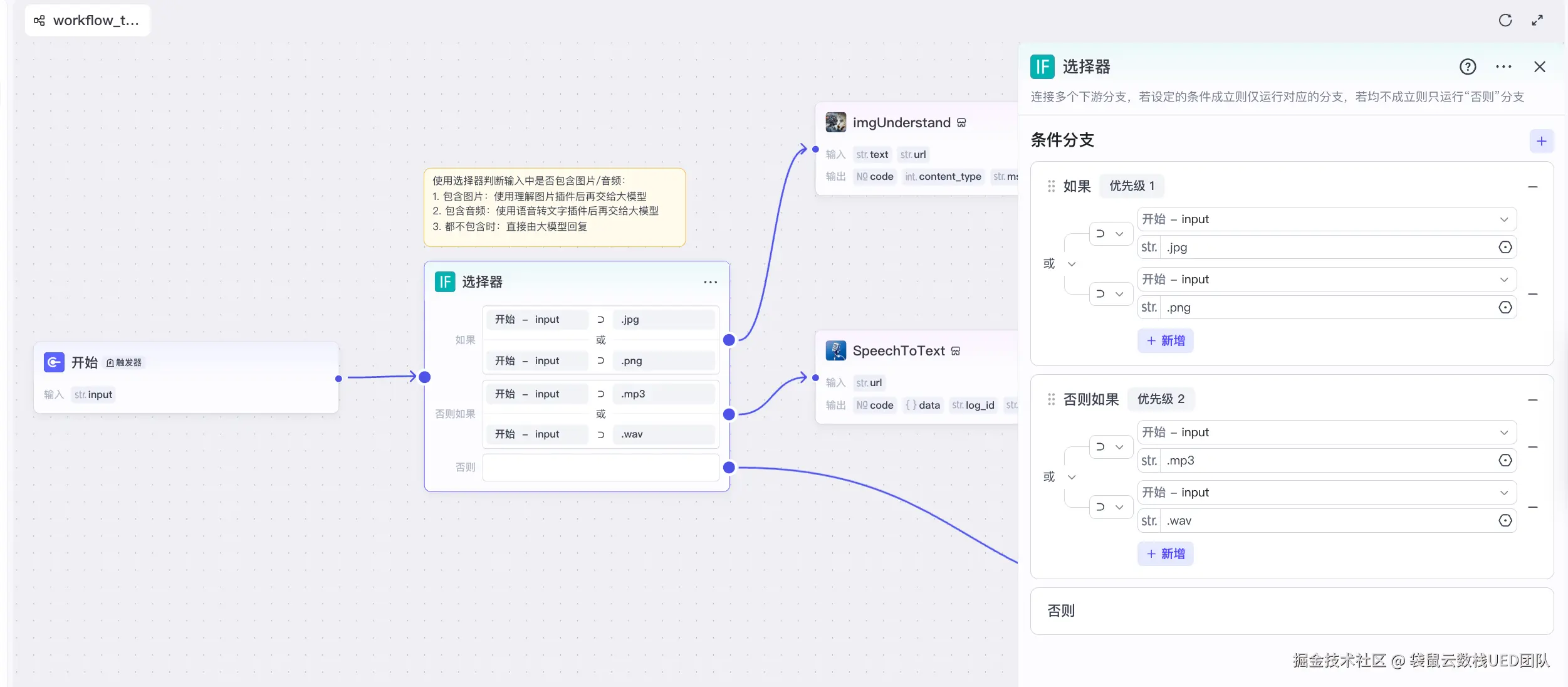Open the selector panel help icon

[1468, 66]
